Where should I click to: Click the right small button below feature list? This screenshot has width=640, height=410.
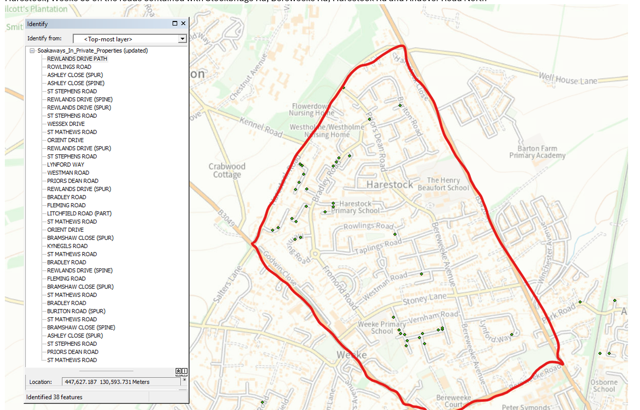[x=184, y=371]
